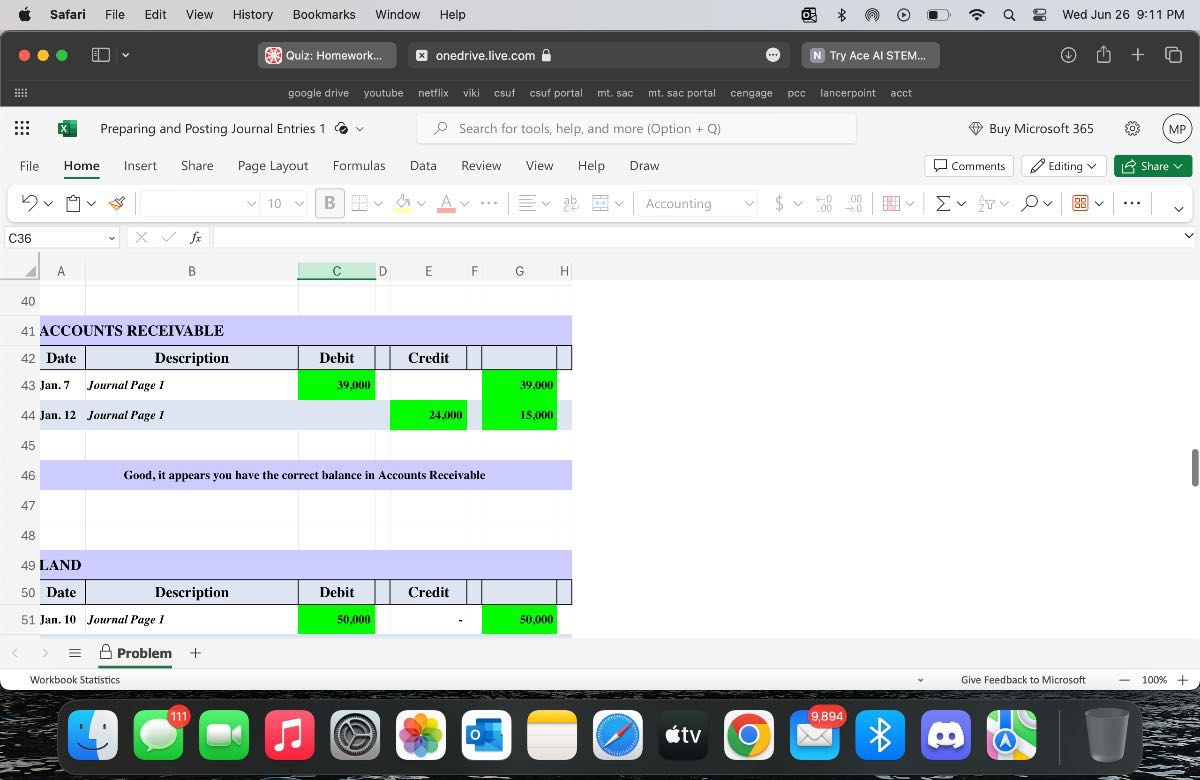The height and width of the screenshot is (780, 1200).
Task: Open the cengage bookmark
Action: coord(751,93)
